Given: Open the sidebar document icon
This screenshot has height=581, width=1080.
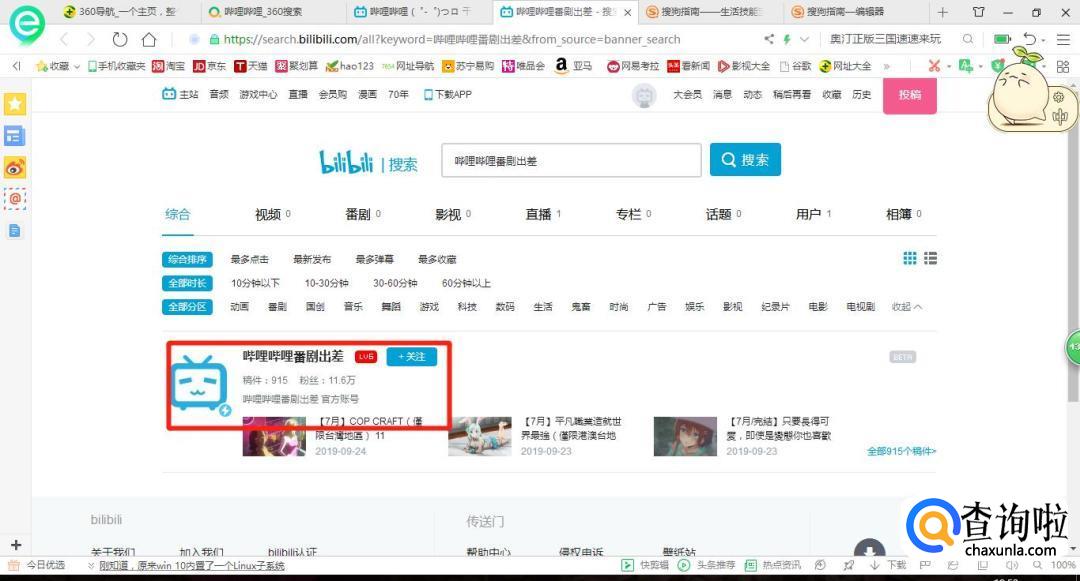Looking at the screenshot, I should coord(14,231).
